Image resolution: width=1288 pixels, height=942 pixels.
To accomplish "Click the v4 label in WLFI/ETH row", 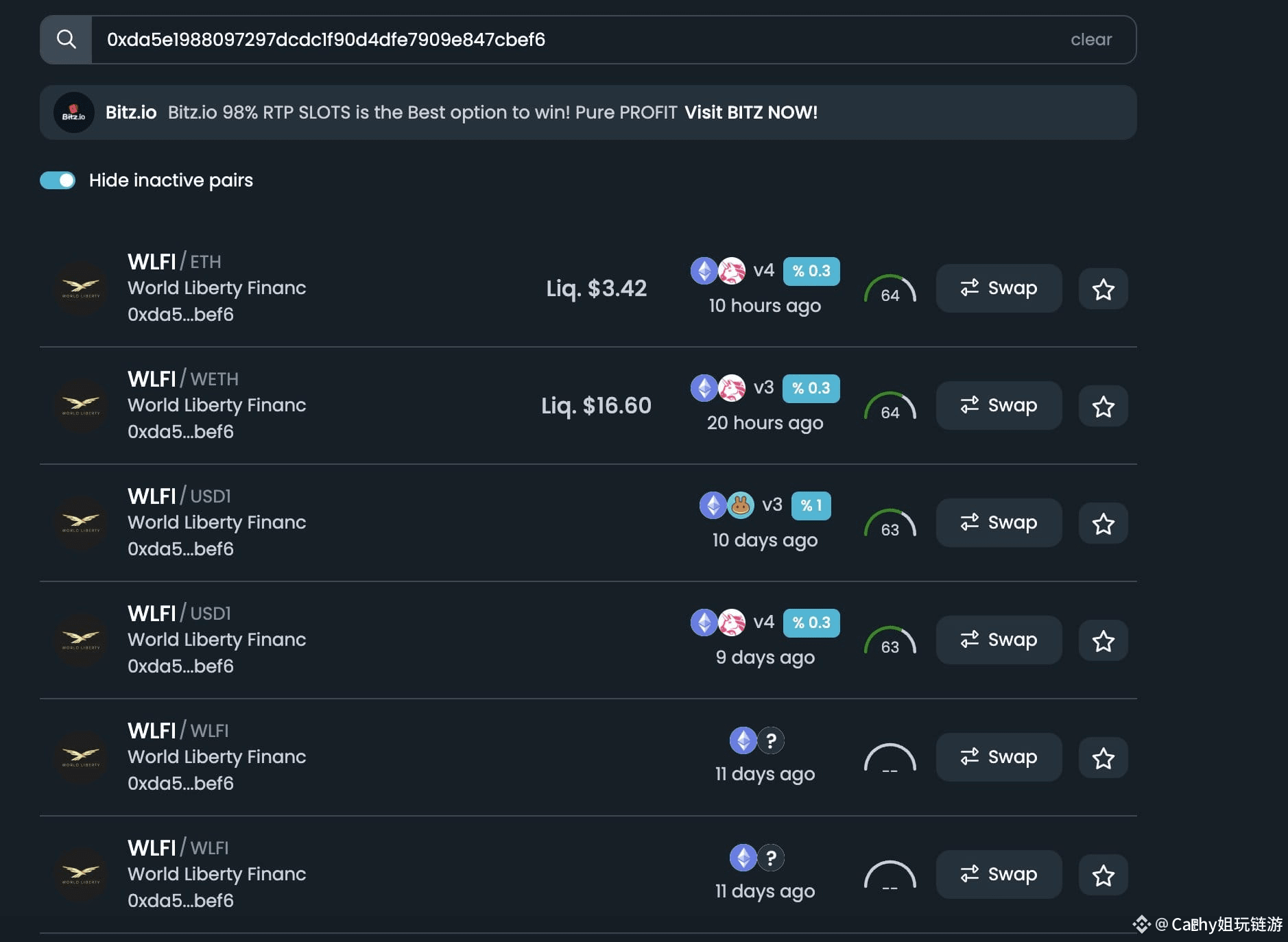I will 763,270.
